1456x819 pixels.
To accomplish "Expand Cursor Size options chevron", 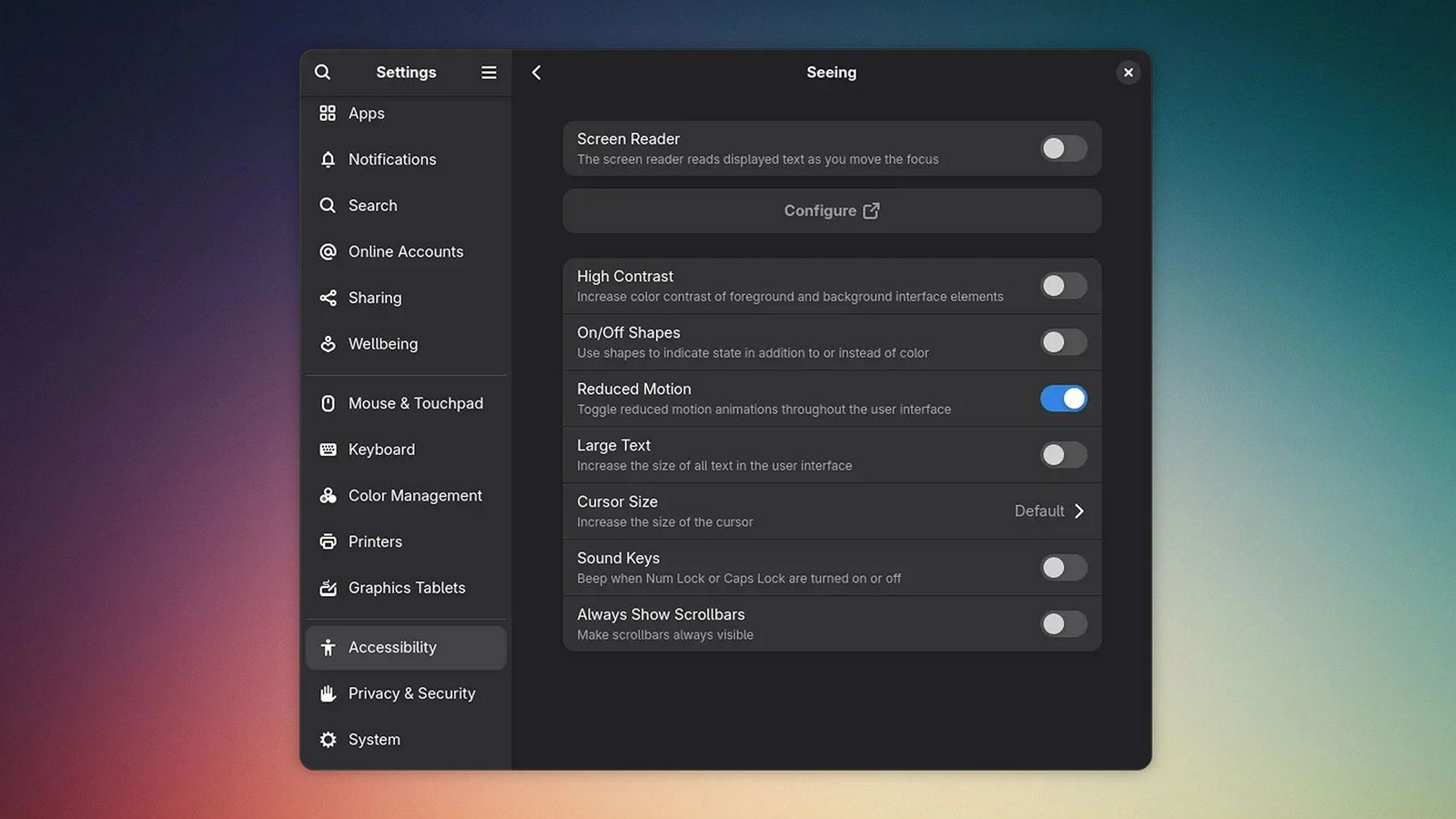I will click(1079, 511).
